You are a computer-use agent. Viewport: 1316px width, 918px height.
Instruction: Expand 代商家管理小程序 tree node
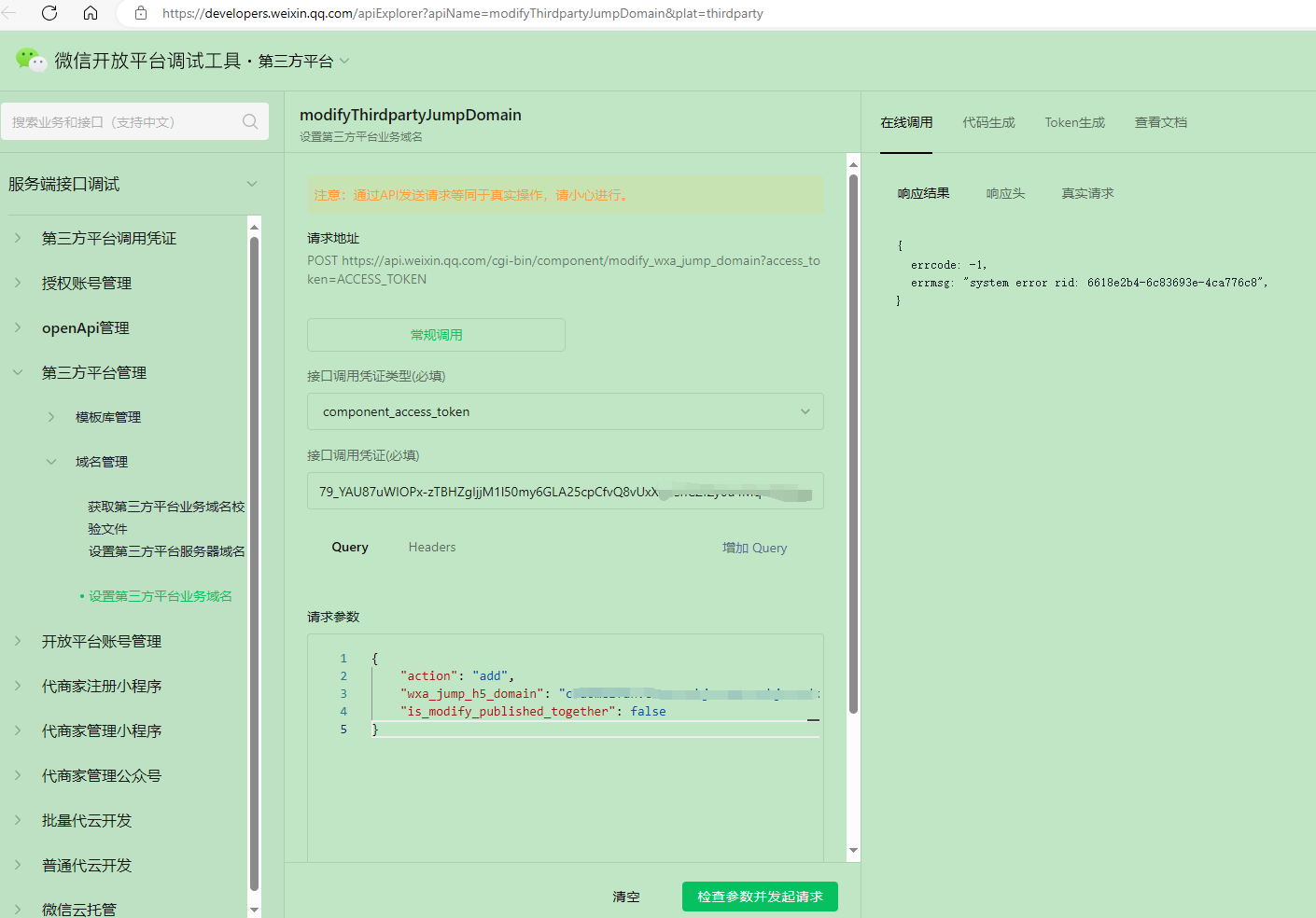click(x=18, y=730)
